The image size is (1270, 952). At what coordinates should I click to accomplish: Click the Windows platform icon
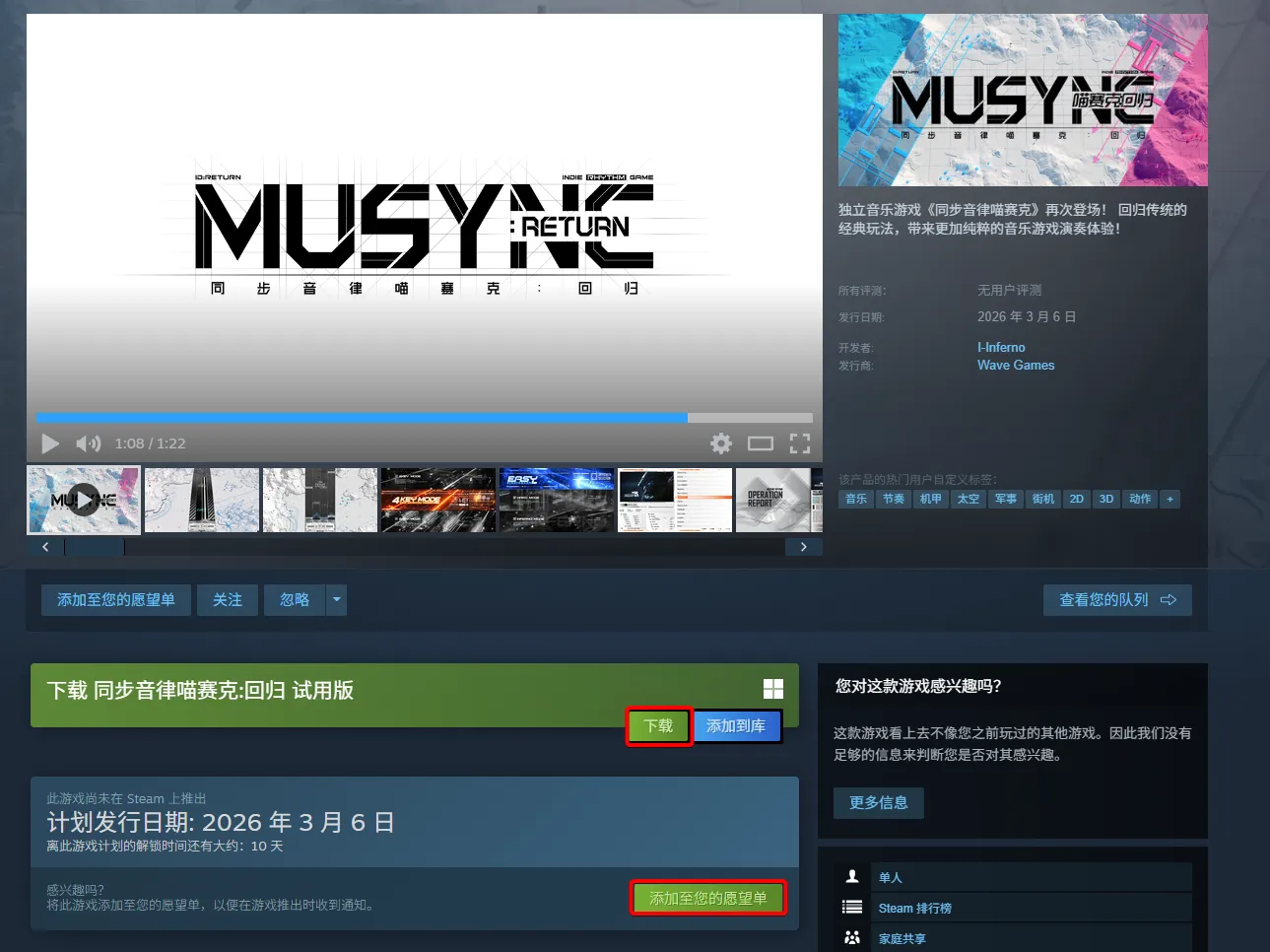773,689
